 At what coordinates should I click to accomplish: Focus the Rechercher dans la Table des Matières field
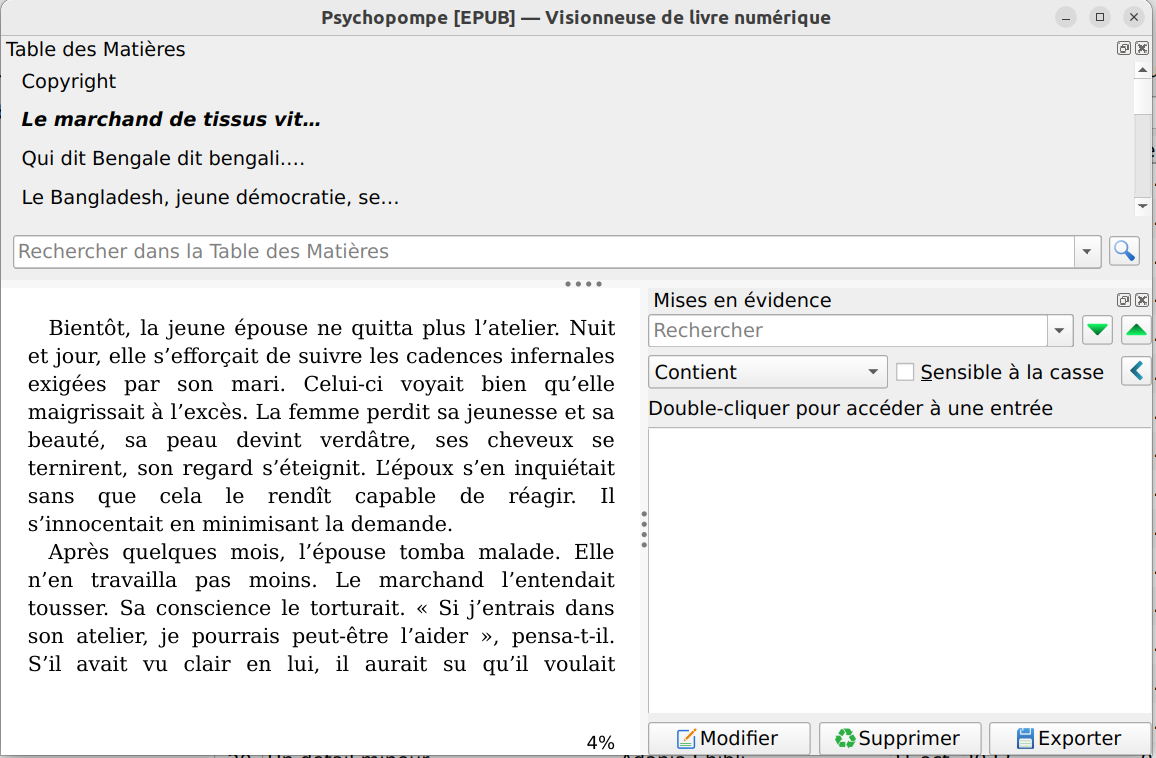[x=544, y=251]
